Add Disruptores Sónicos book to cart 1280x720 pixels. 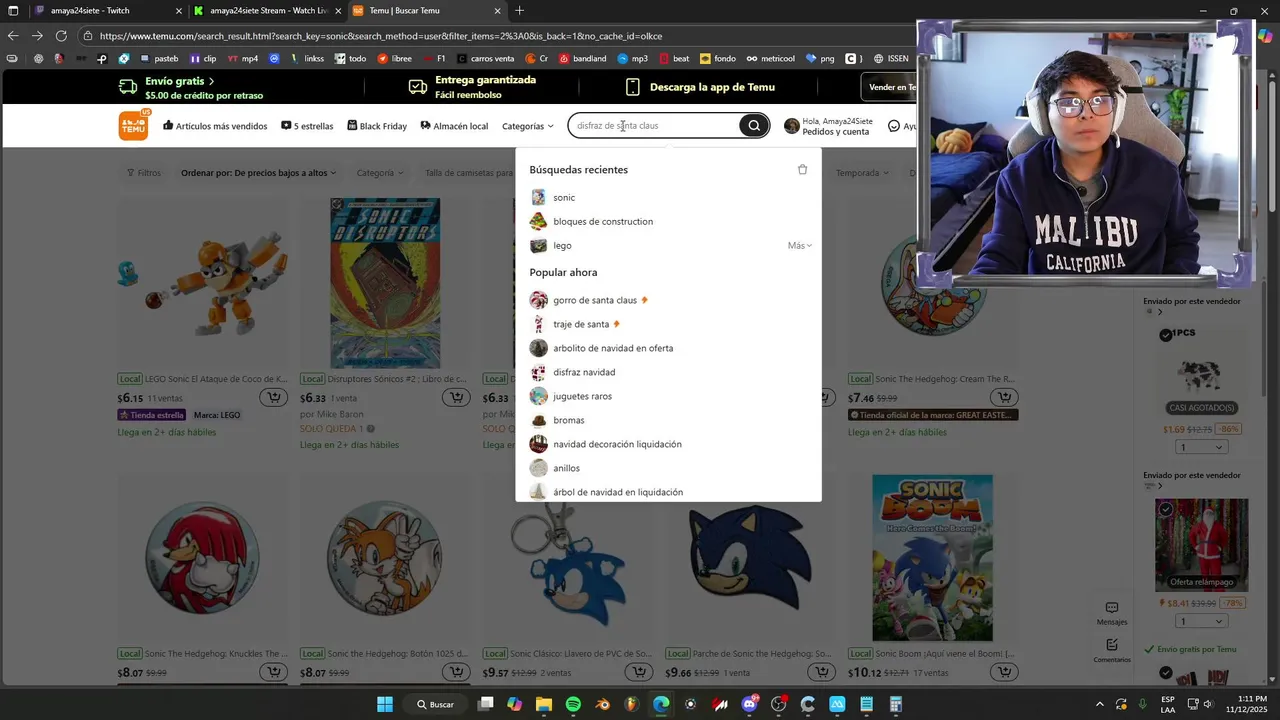tap(457, 398)
